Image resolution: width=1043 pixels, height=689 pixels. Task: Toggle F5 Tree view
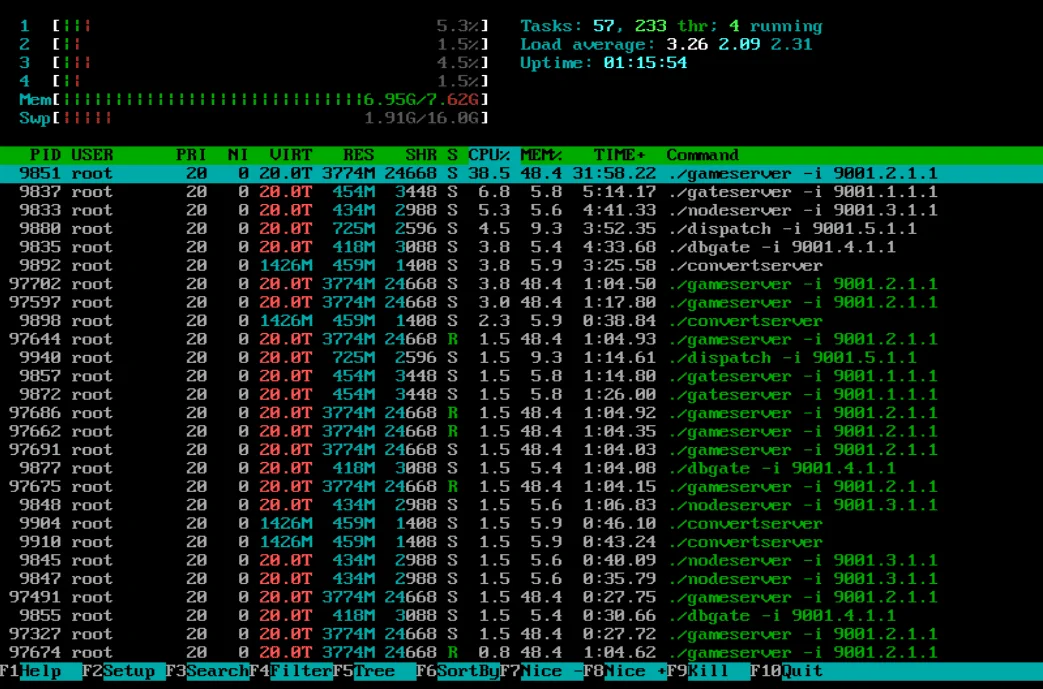(374, 672)
